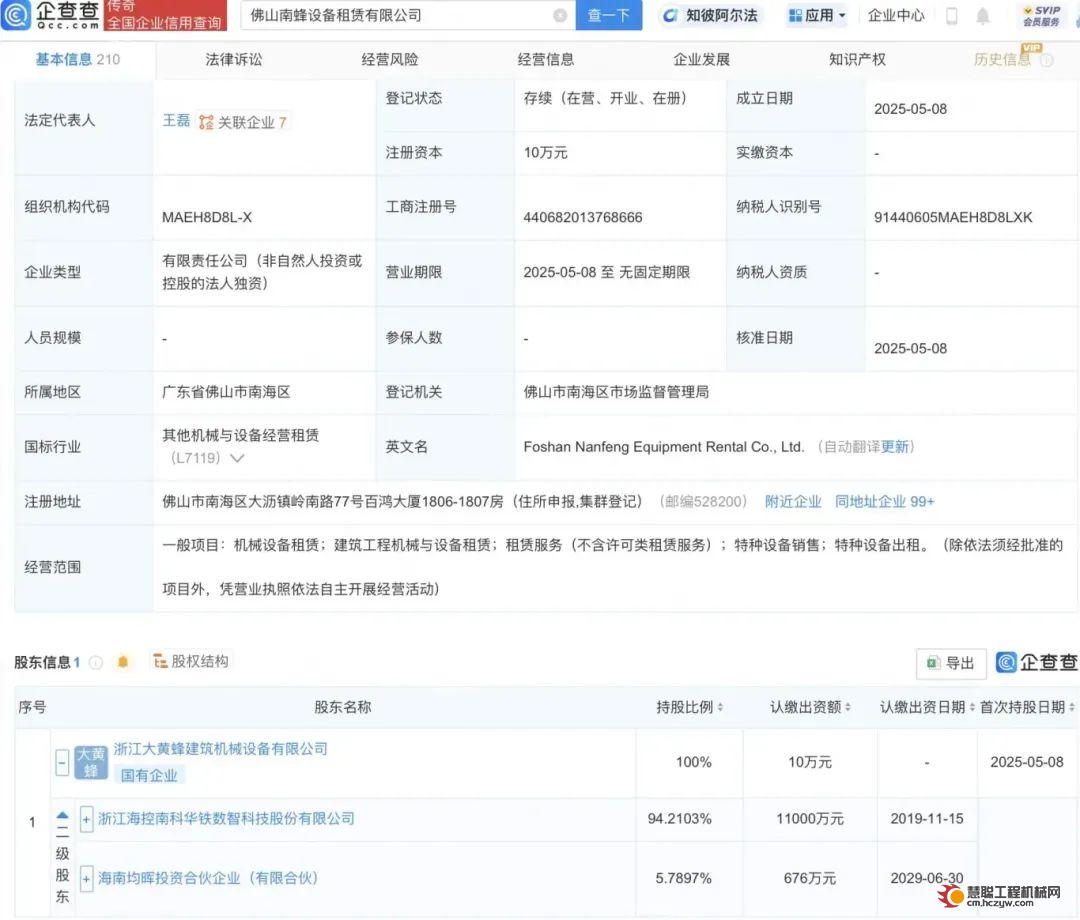
Task: Click the 11000万元 contribution value
Action: pos(810,819)
